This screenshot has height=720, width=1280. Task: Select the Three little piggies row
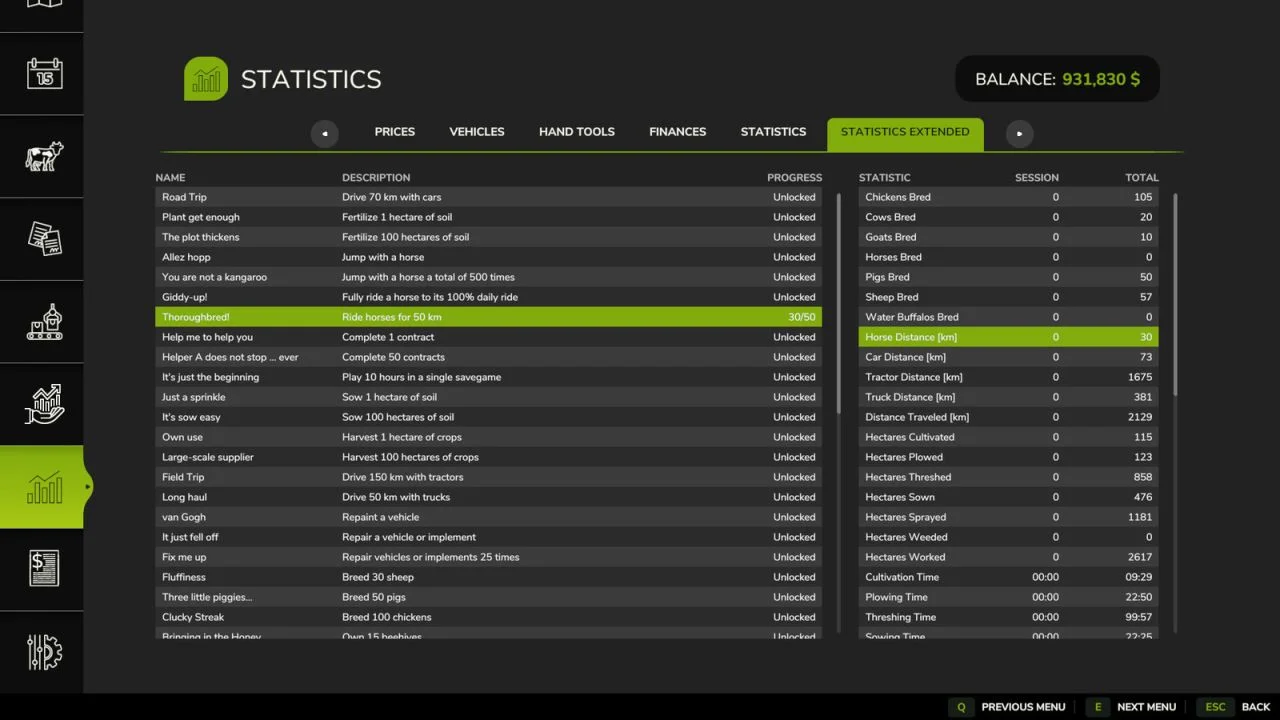pos(488,597)
